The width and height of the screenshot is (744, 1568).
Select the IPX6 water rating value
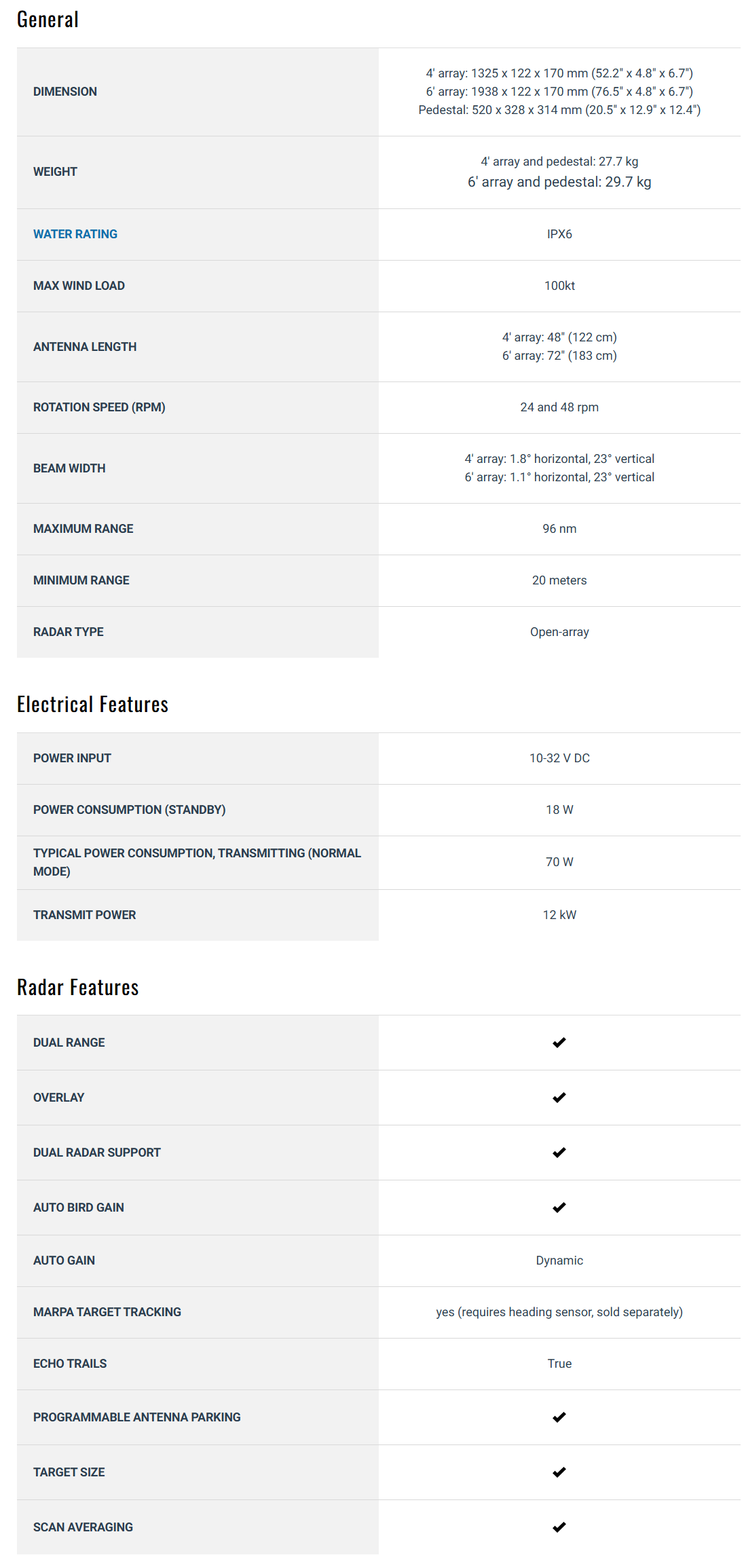(x=559, y=234)
